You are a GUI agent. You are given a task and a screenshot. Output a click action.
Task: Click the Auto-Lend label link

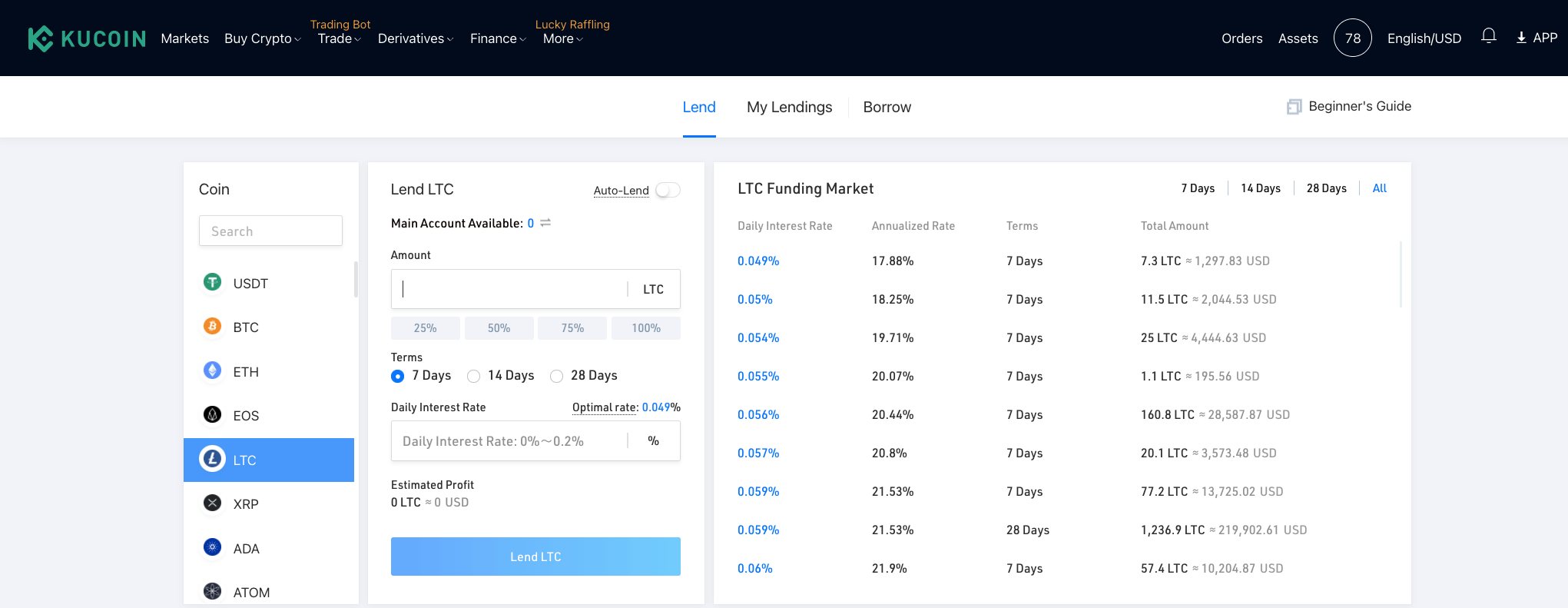coord(622,191)
